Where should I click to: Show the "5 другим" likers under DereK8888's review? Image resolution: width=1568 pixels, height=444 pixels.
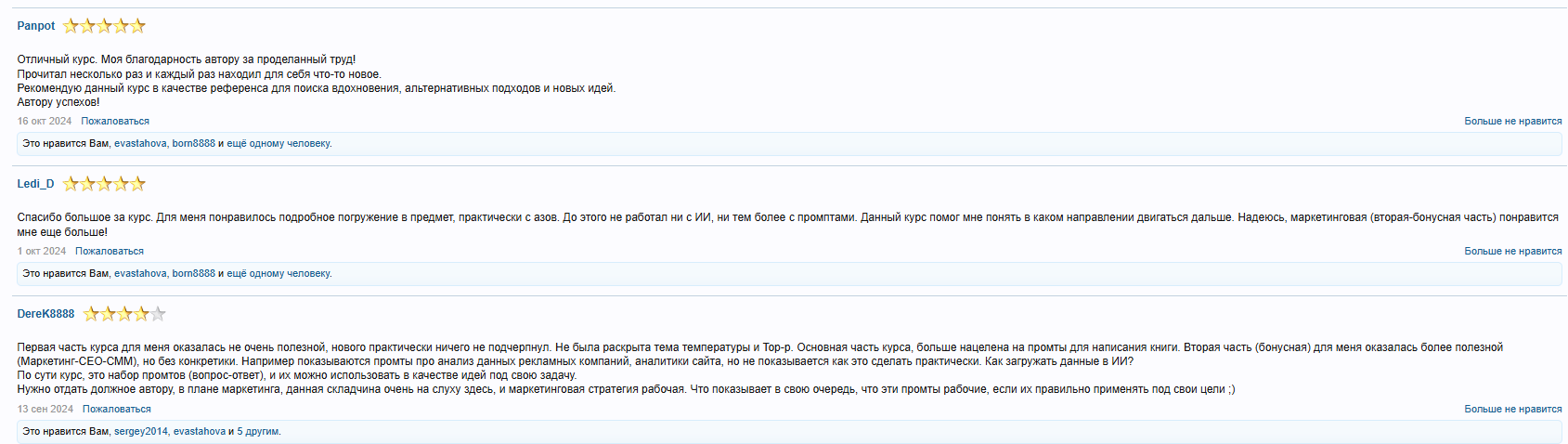pyautogui.click(x=258, y=432)
